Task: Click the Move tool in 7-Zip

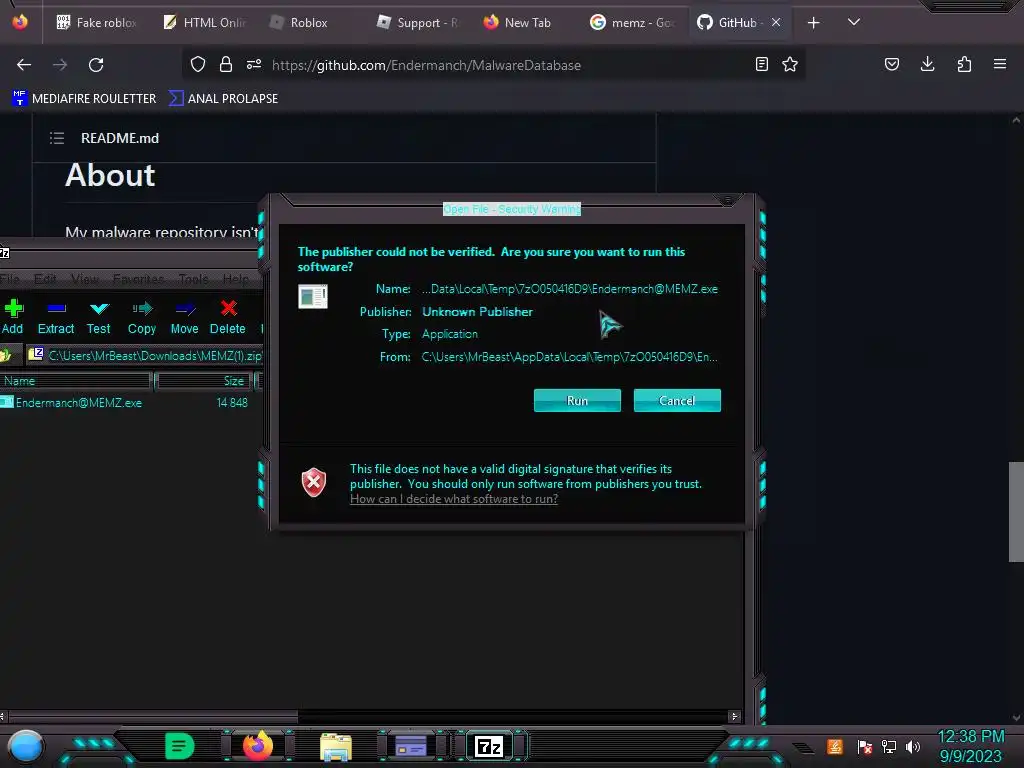Action: tap(184, 317)
